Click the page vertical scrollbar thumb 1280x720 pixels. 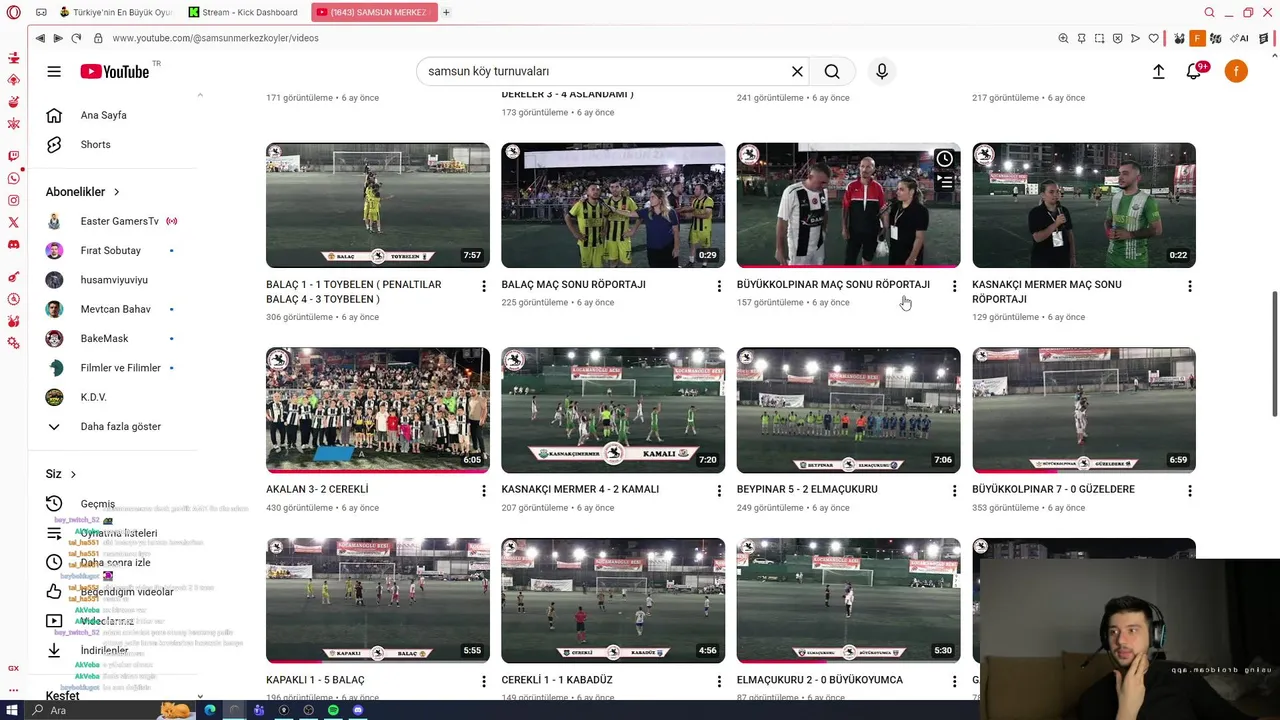tap(1274, 355)
